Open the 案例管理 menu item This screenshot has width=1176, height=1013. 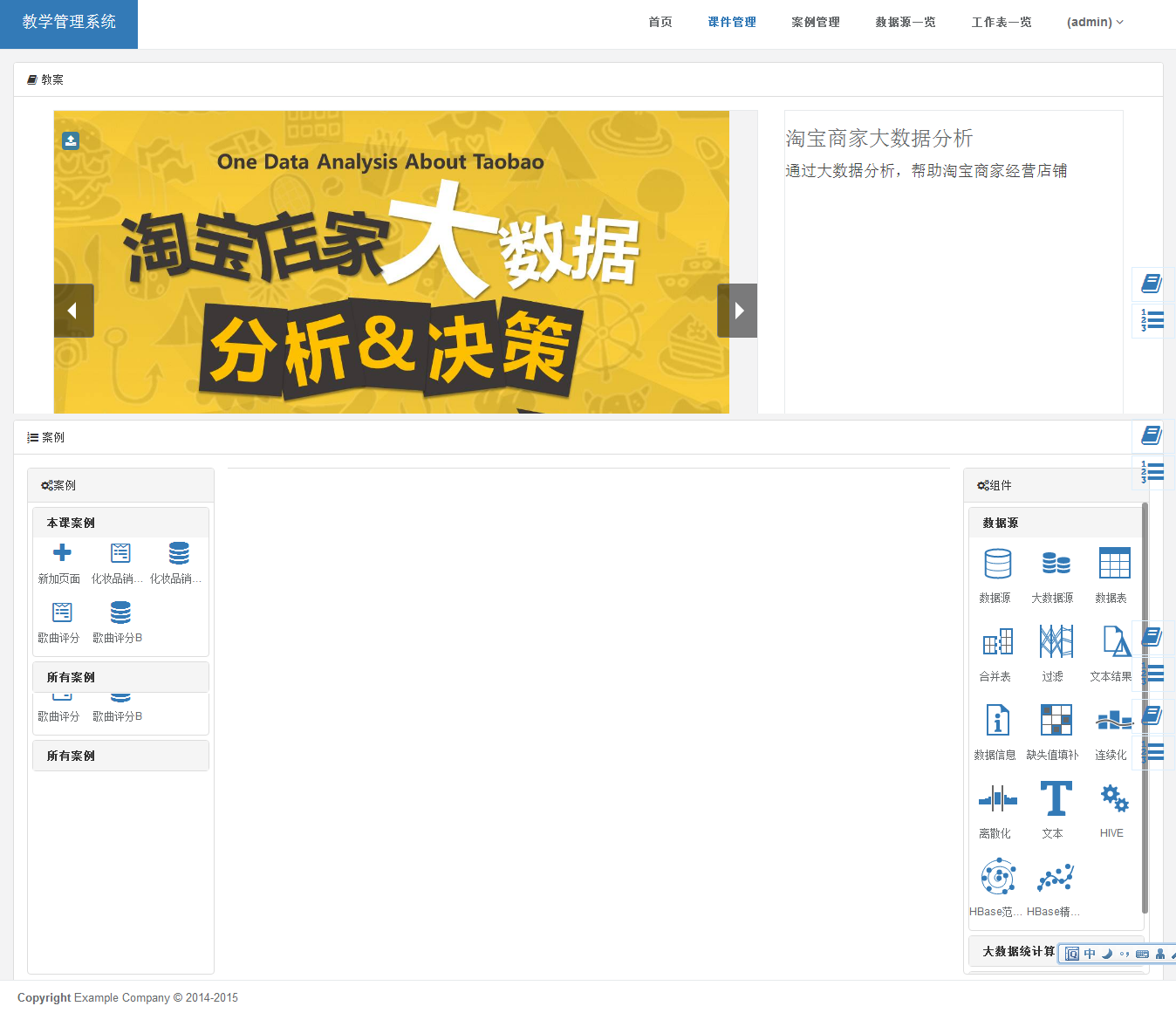pos(816,22)
